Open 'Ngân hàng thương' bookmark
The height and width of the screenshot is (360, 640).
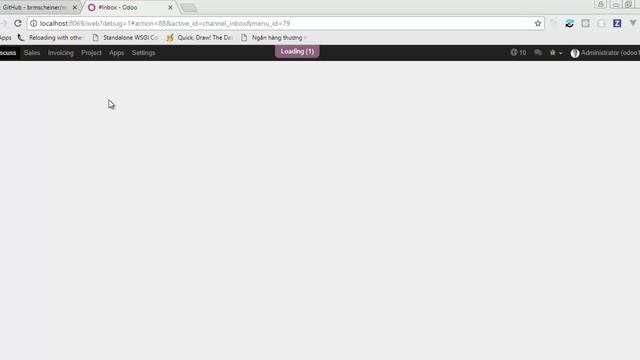tap(274, 38)
